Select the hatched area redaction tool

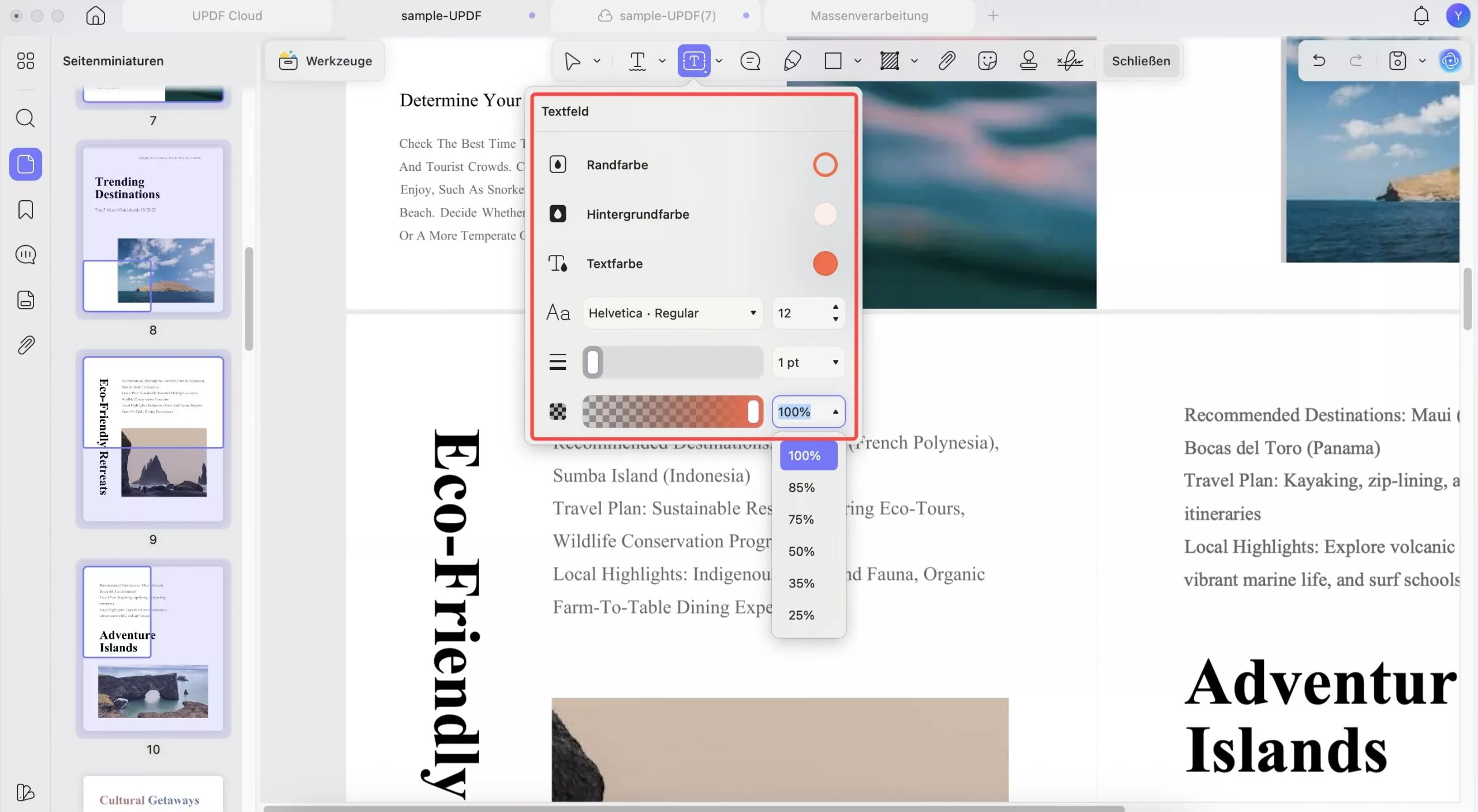(889, 61)
